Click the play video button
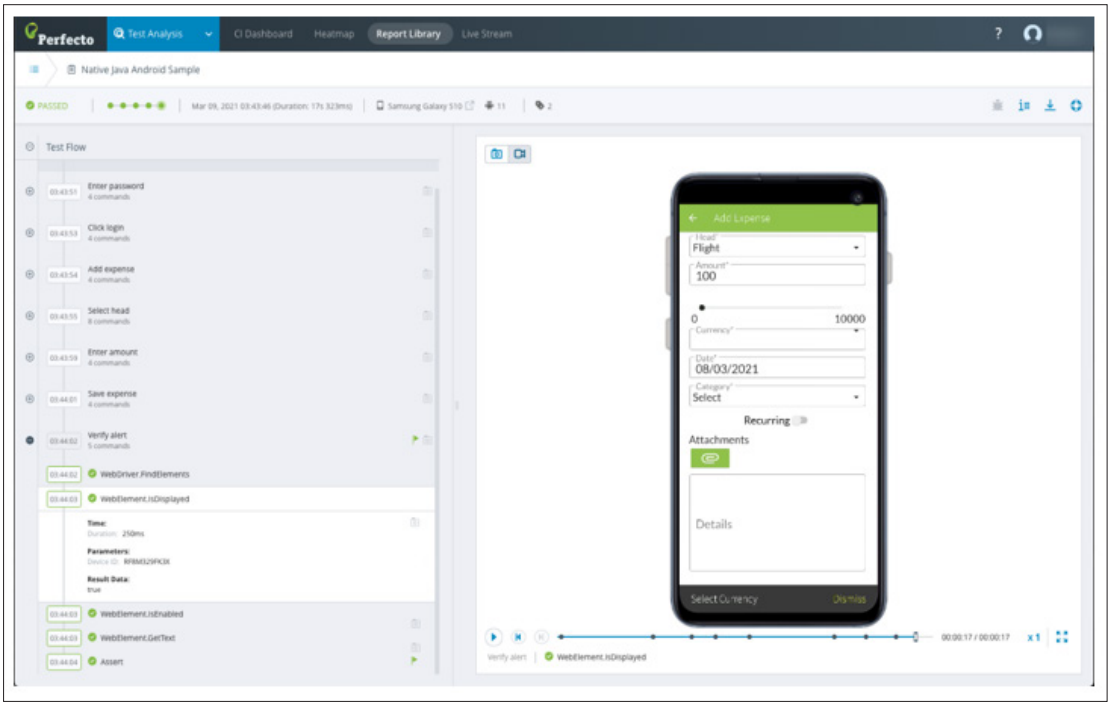 [494, 637]
